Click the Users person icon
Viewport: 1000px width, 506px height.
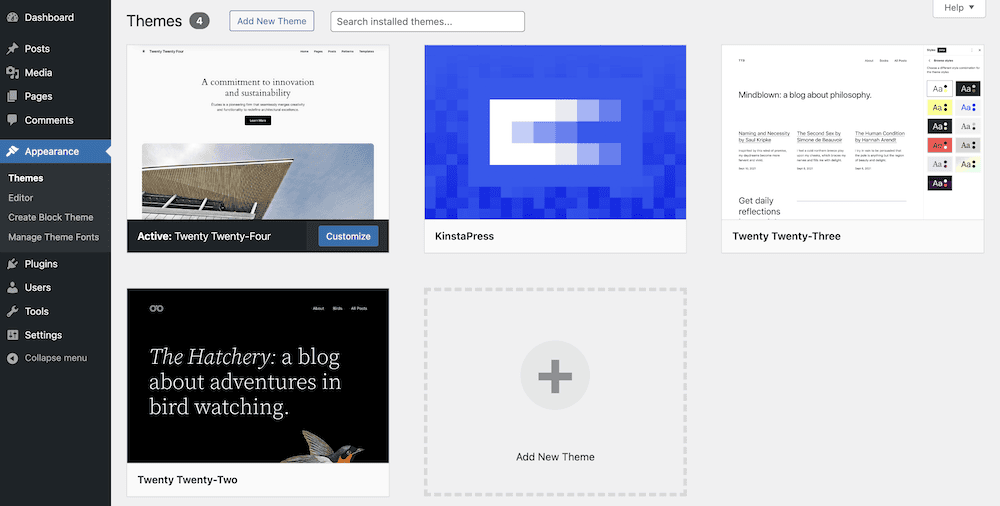[x=12, y=287]
